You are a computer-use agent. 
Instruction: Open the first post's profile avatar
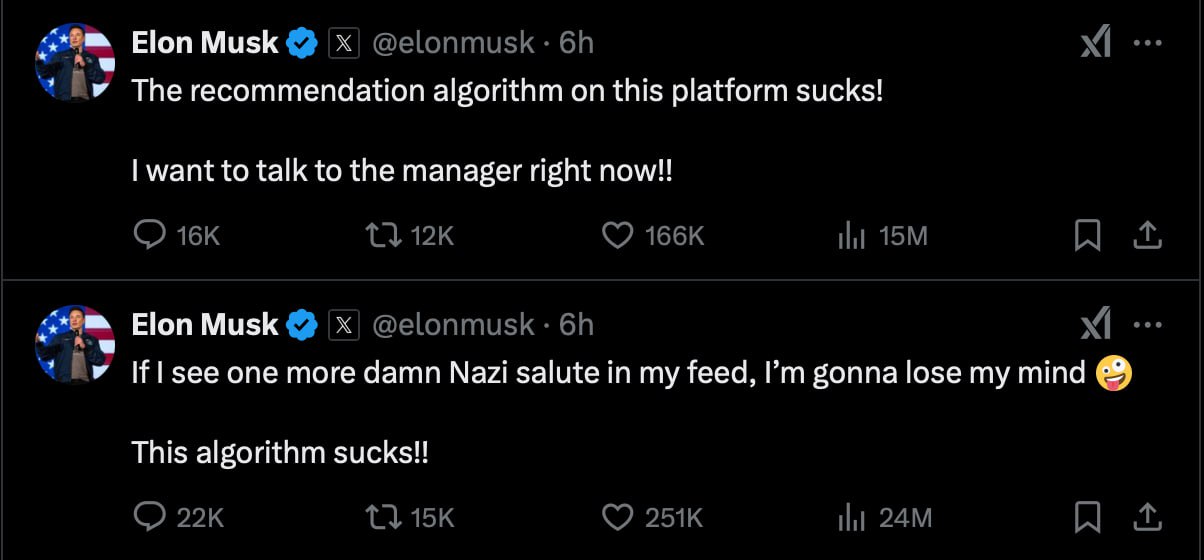click(75, 61)
